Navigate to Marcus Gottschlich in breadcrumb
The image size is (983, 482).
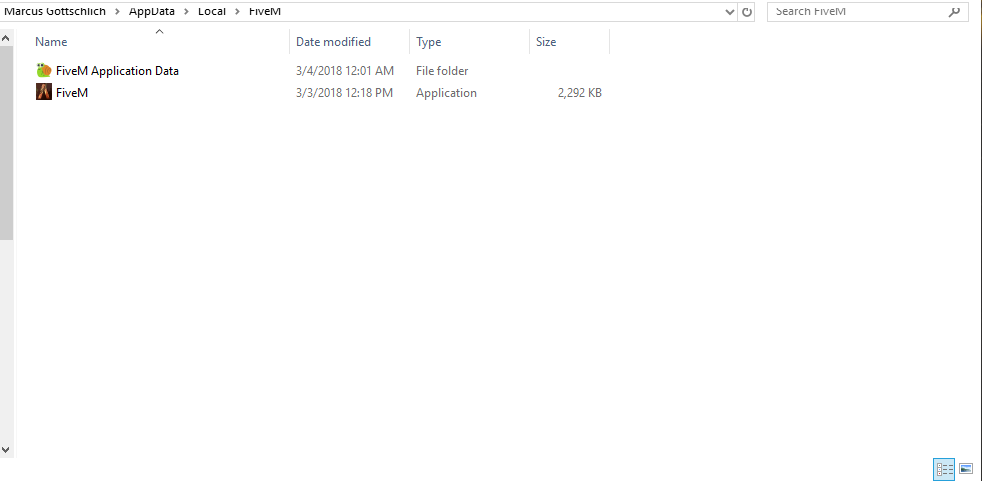pyautogui.click(x=55, y=11)
